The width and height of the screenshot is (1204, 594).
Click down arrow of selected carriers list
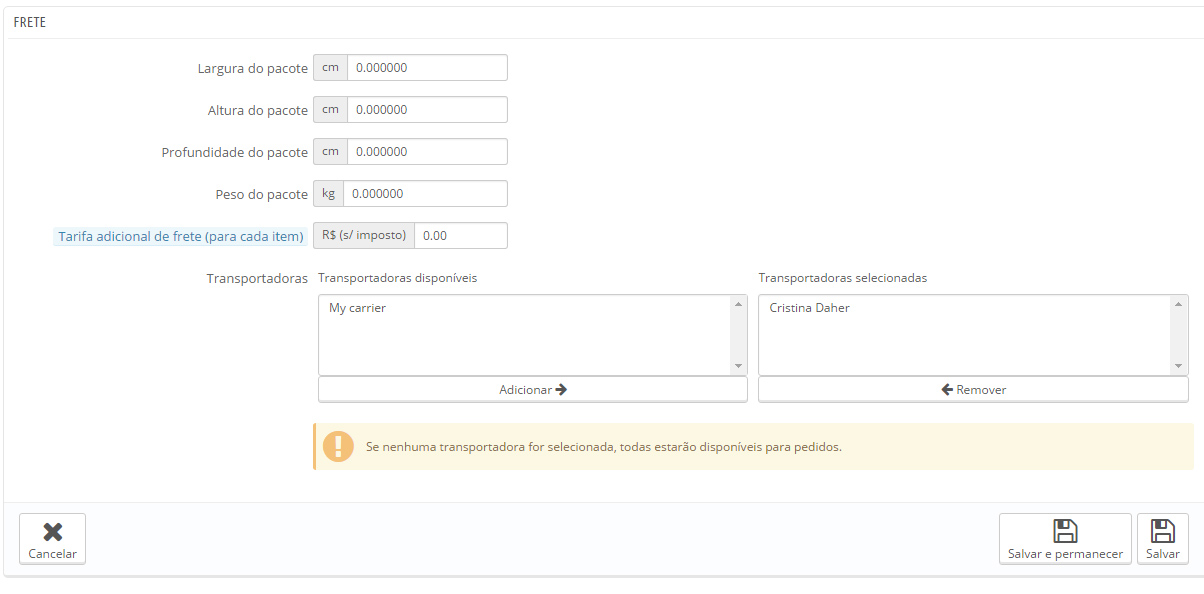point(1180,367)
